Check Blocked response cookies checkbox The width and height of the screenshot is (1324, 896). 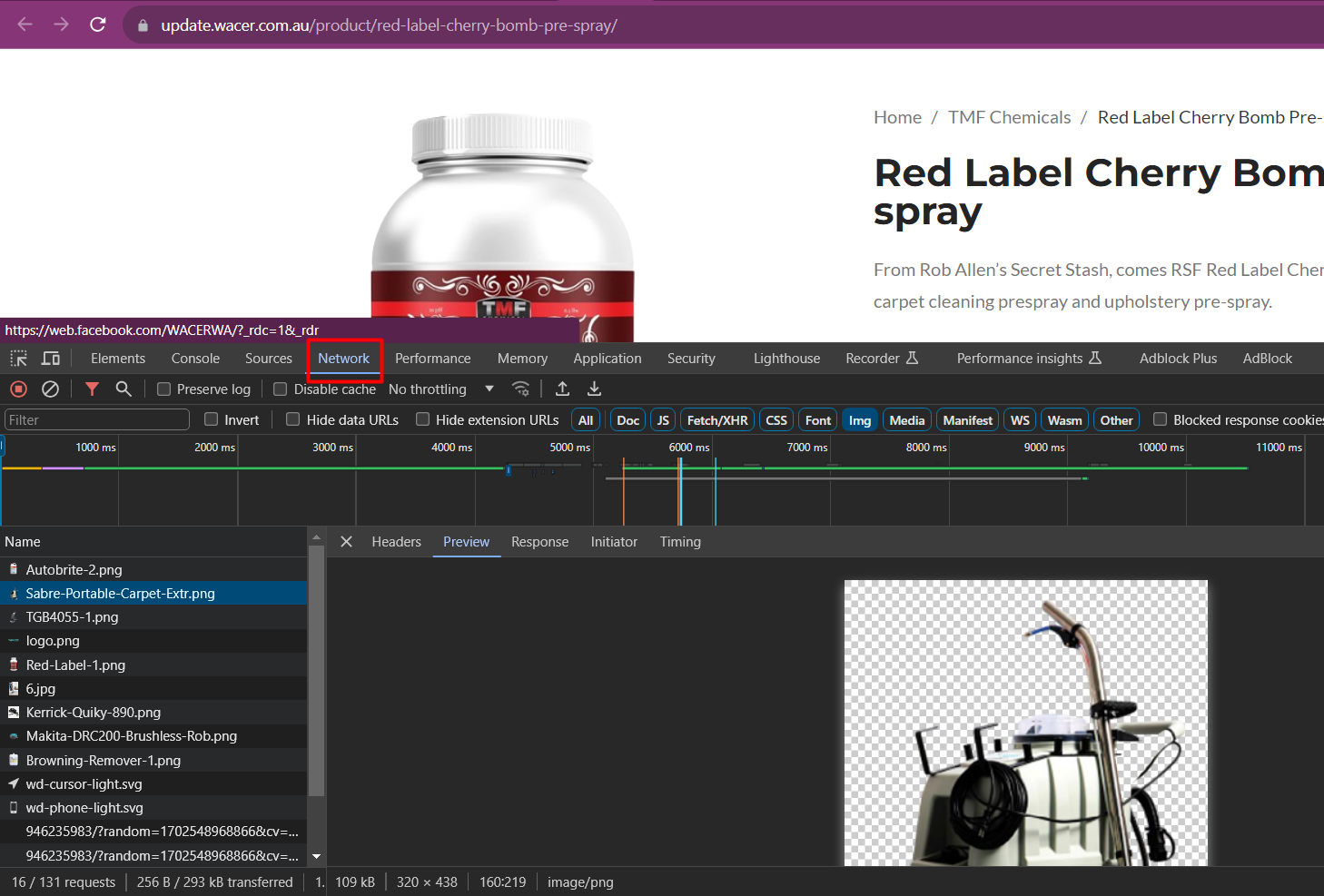click(1160, 419)
